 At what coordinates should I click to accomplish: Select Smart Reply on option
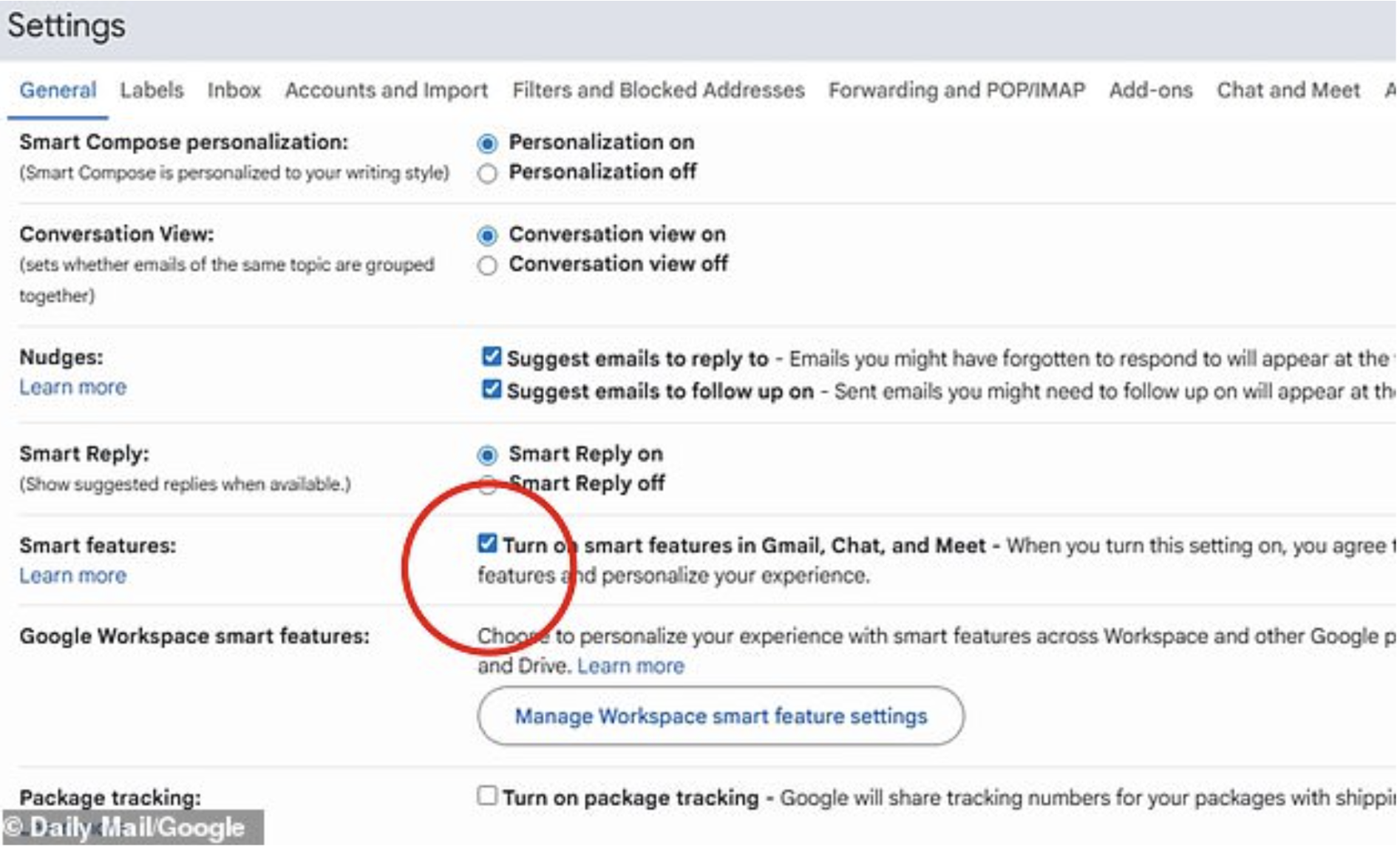pos(487,454)
